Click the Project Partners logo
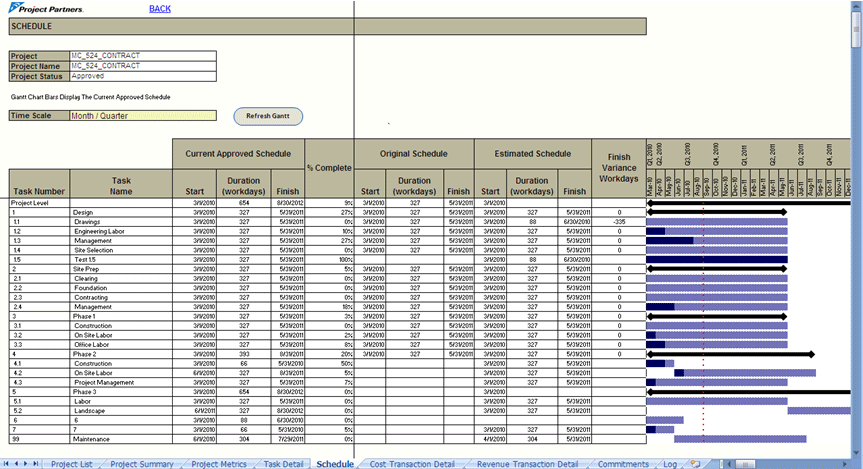Screen dimensions: 863x469 (x=46, y=8)
